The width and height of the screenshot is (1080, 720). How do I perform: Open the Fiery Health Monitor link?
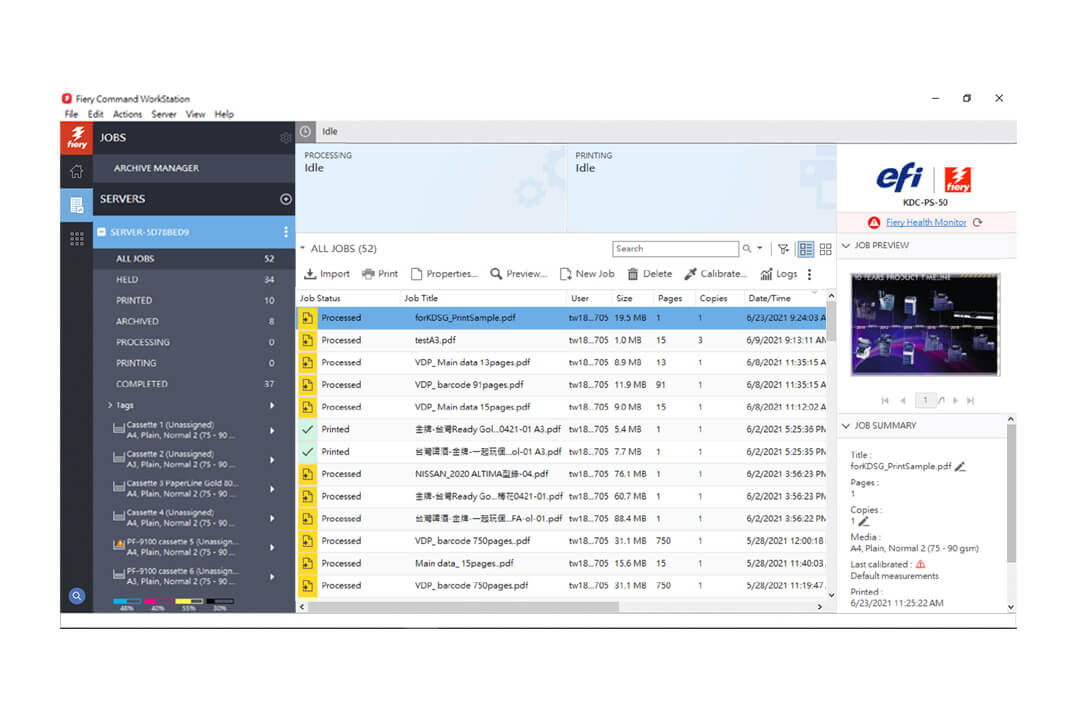coord(926,223)
